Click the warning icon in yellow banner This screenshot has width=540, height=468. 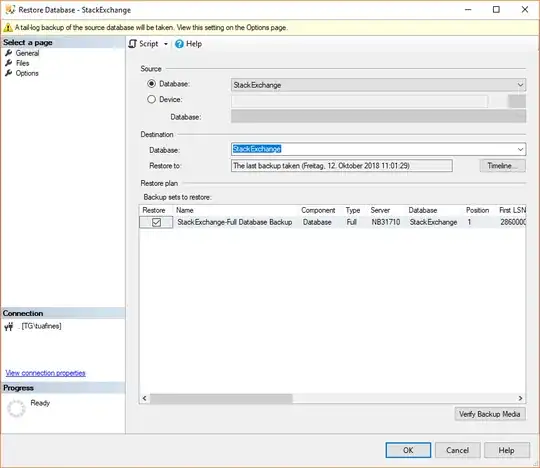(x=8, y=28)
